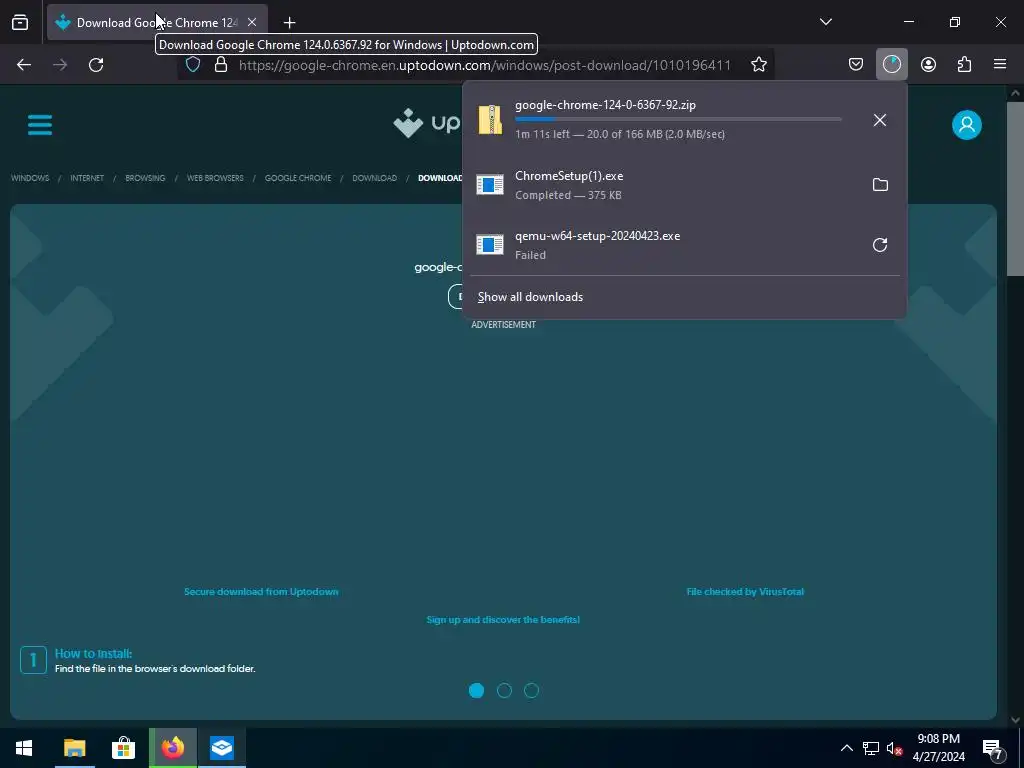Open network status tray icon
The image size is (1024, 768).
[871, 748]
